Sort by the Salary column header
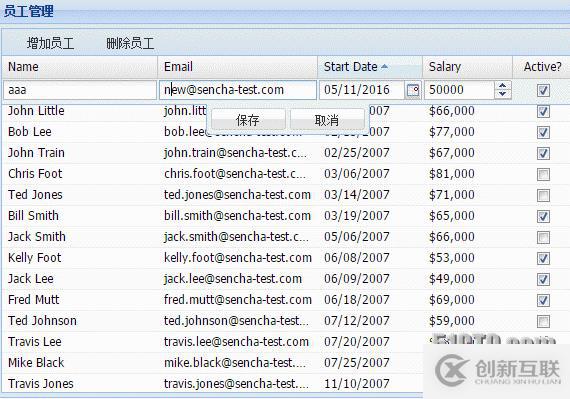The image size is (570, 399). pos(467,67)
